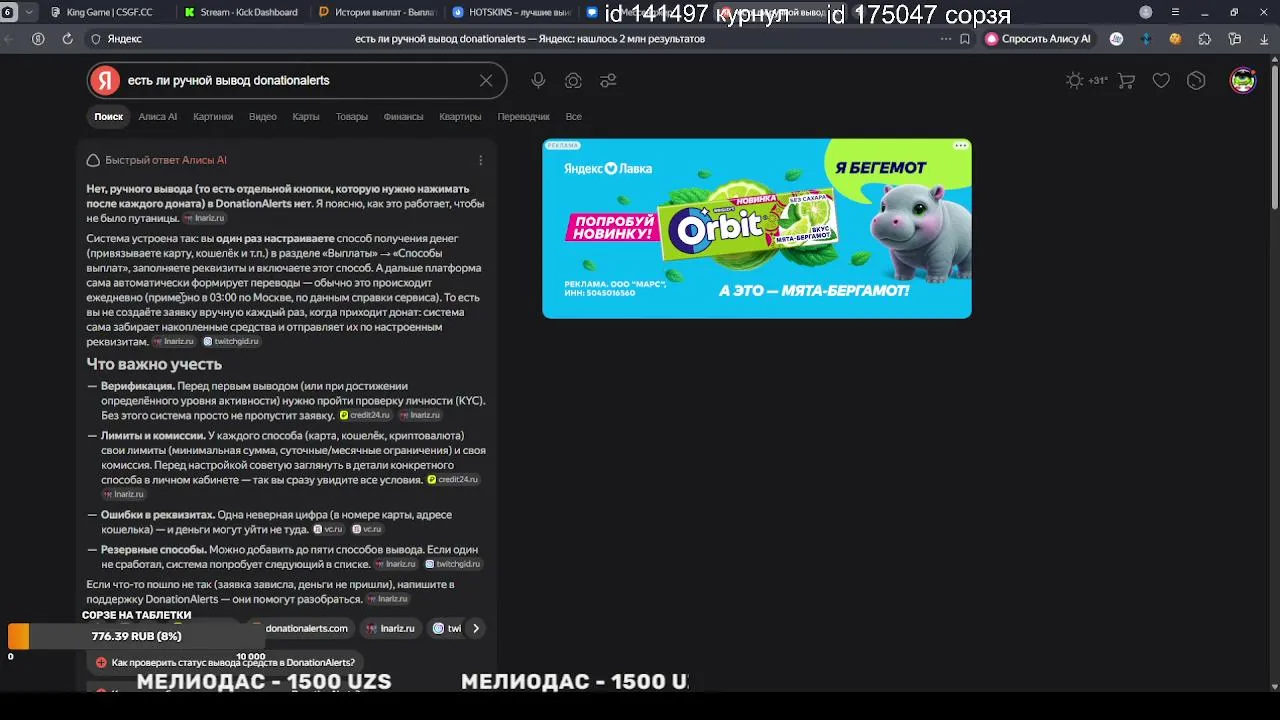
Task: Select the Картинки search category
Action: click(x=213, y=117)
